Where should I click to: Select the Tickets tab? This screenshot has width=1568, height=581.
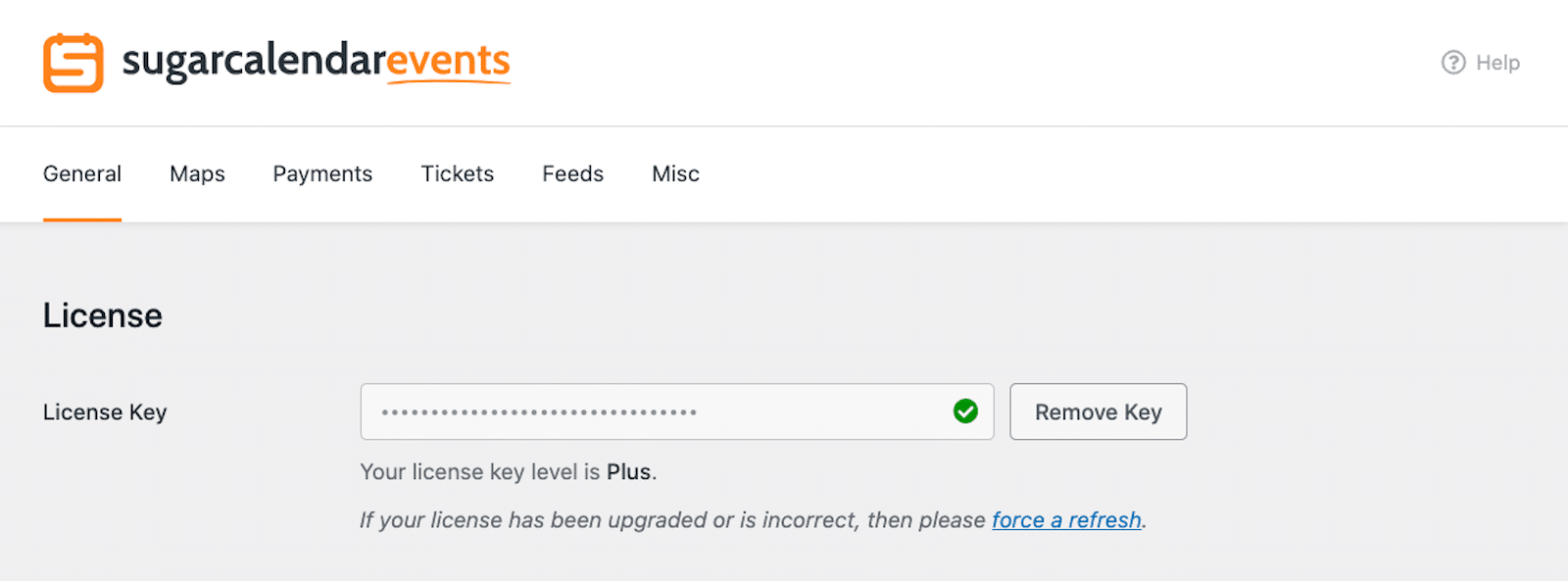pyautogui.click(x=458, y=174)
